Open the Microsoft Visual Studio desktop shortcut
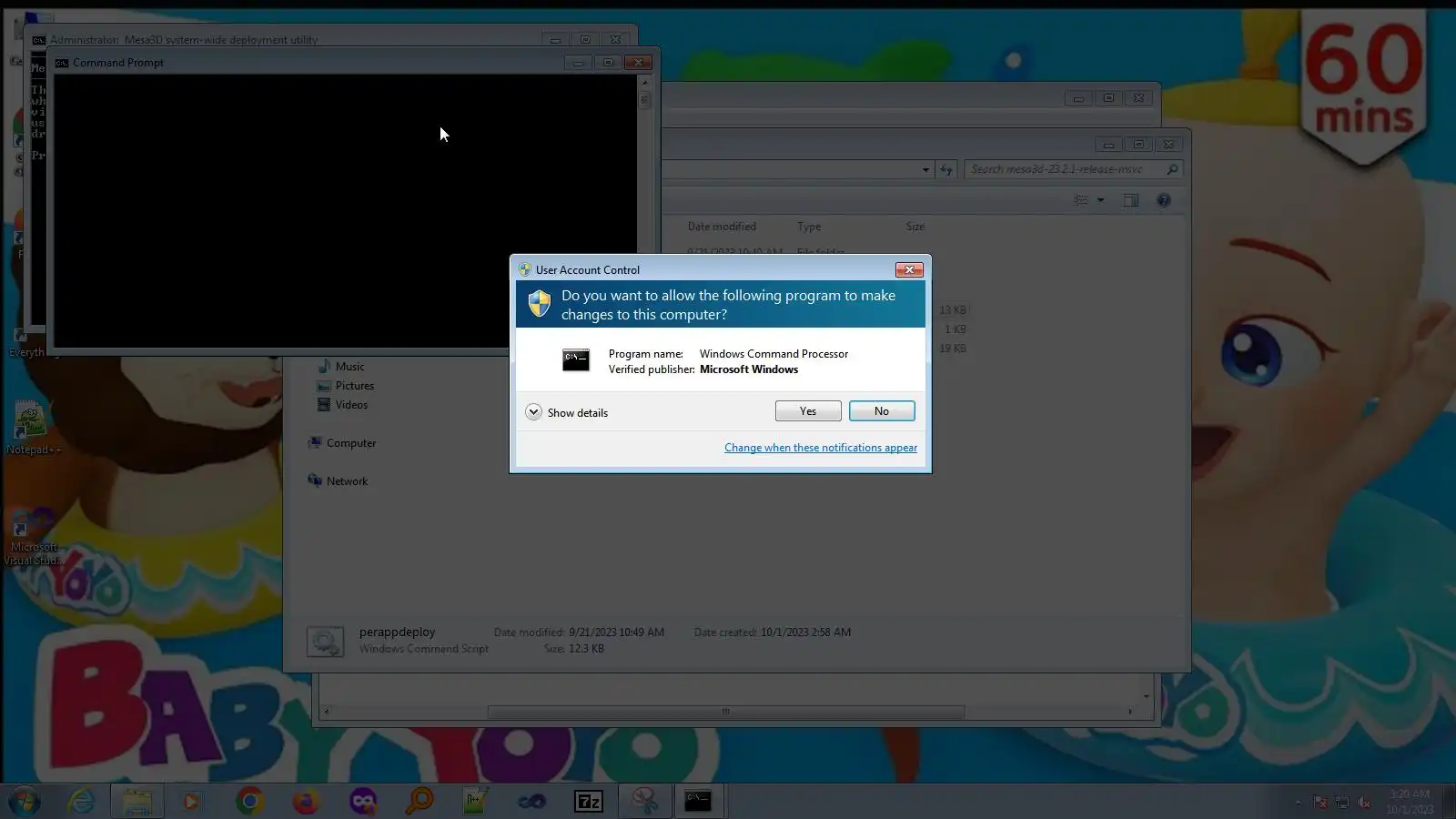This screenshot has height=819, width=1456. pos(33,537)
